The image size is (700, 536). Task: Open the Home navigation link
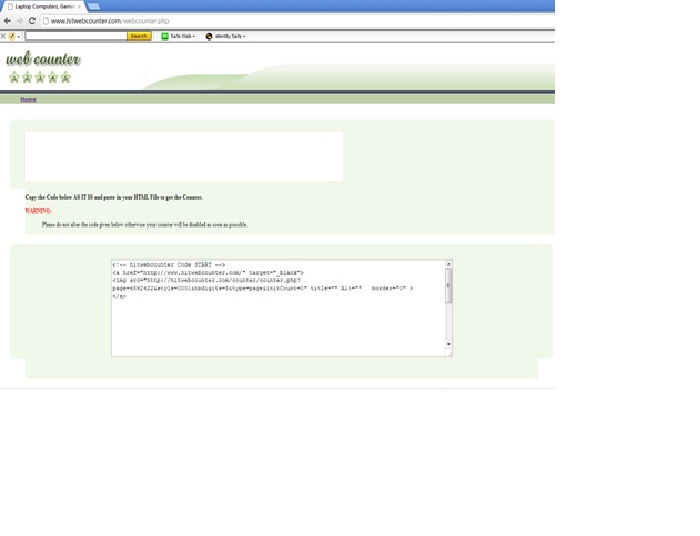click(28, 100)
